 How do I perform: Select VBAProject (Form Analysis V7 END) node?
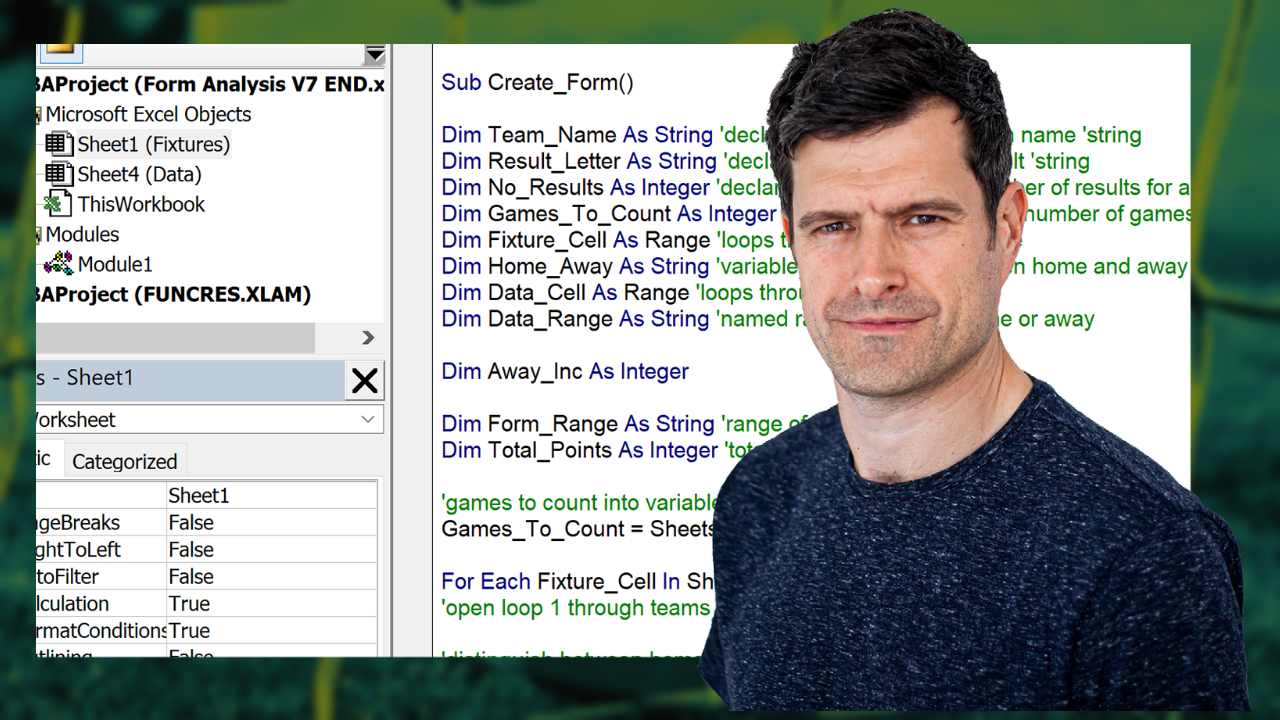tap(208, 84)
